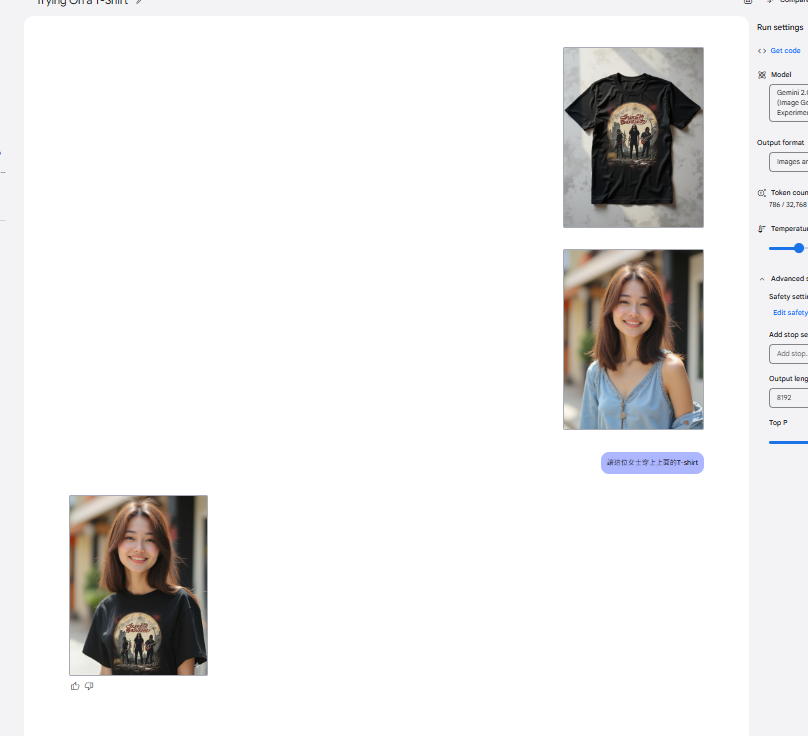Click the Top P slider track
The height and width of the screenshot is (736, 808).
point(788,442)
